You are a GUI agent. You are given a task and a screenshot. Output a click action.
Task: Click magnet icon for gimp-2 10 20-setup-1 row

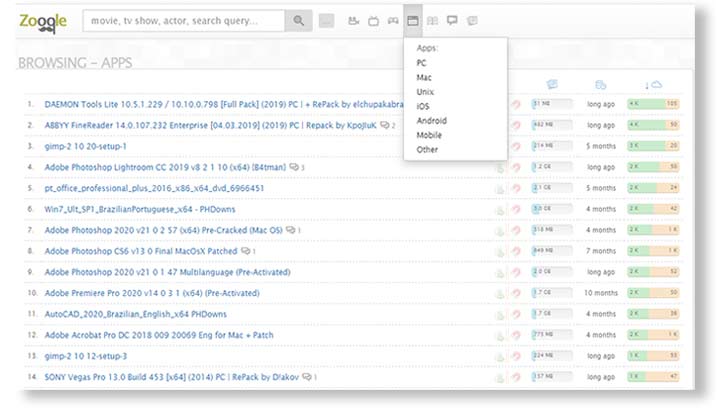(516, 146)
